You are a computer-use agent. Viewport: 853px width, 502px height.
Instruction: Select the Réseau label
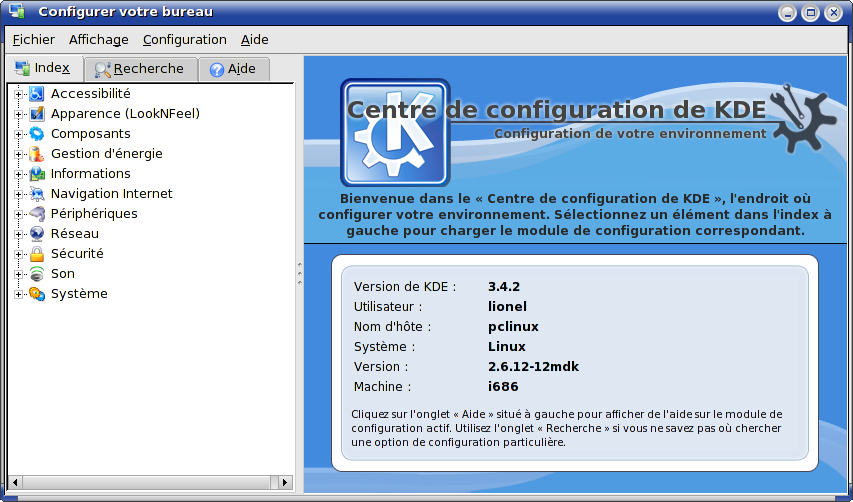tap(75, 234)
